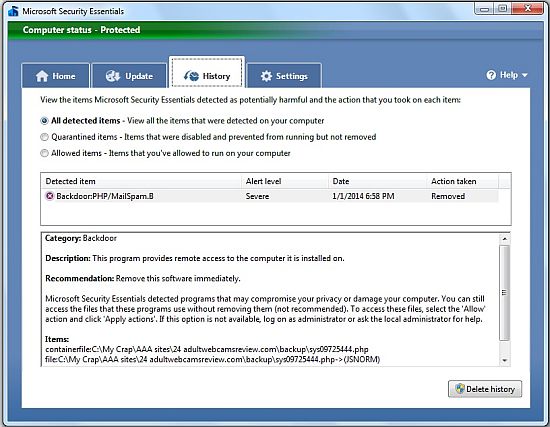Select the All detected items radio button
This screenshot has width=550, height=427.
pyautogui.click(x=44, y=121)
